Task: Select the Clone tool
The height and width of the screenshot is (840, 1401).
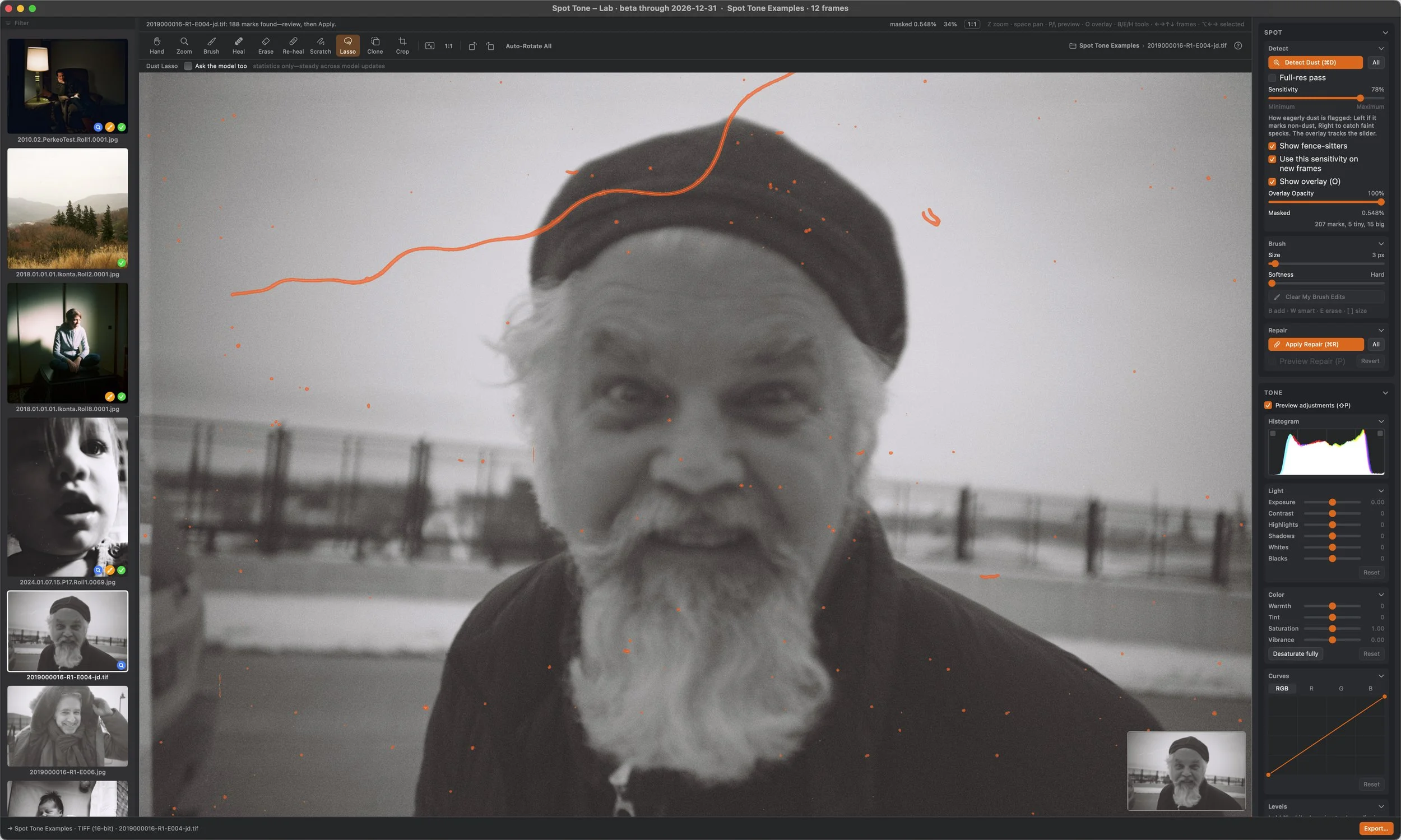Action: click(375, 46)
